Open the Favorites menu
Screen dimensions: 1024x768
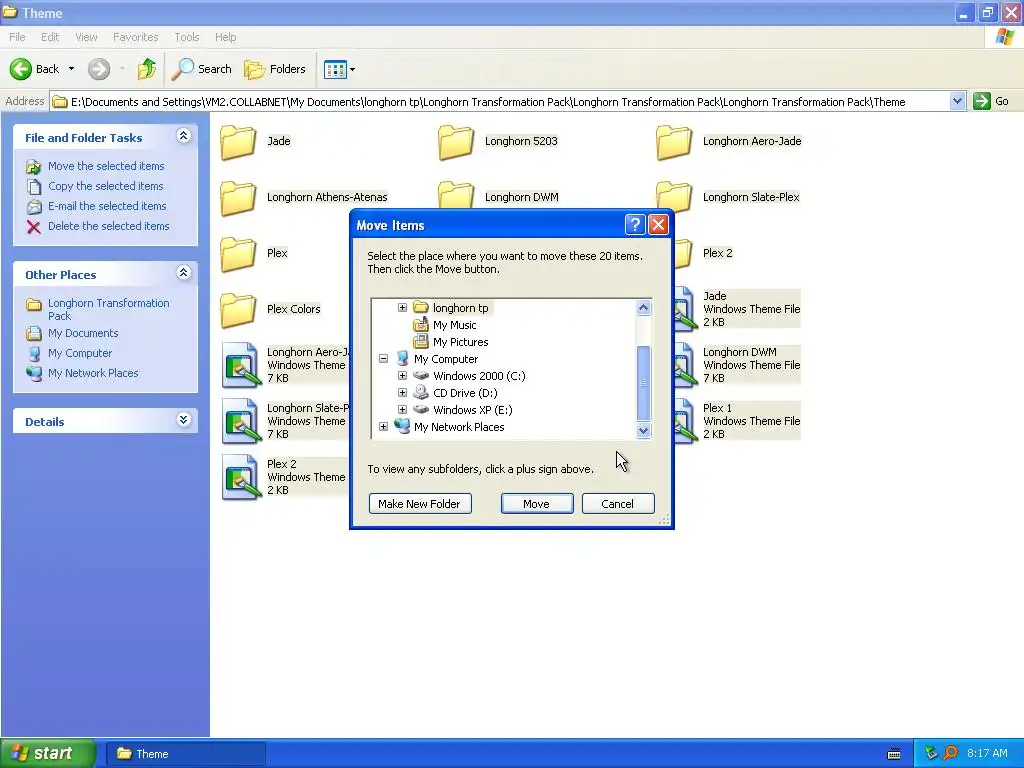135,37
